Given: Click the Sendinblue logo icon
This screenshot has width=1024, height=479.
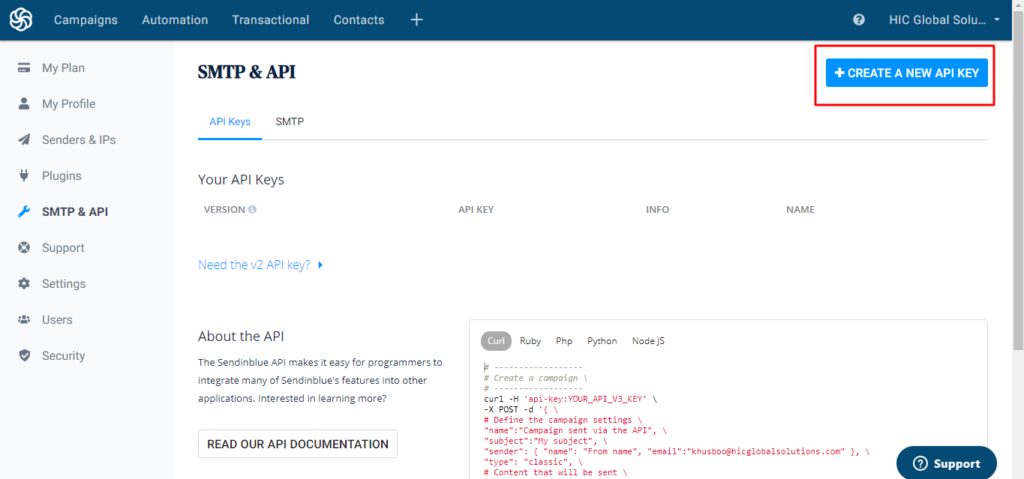Looking at the screenshot, I should click(21, 20).
